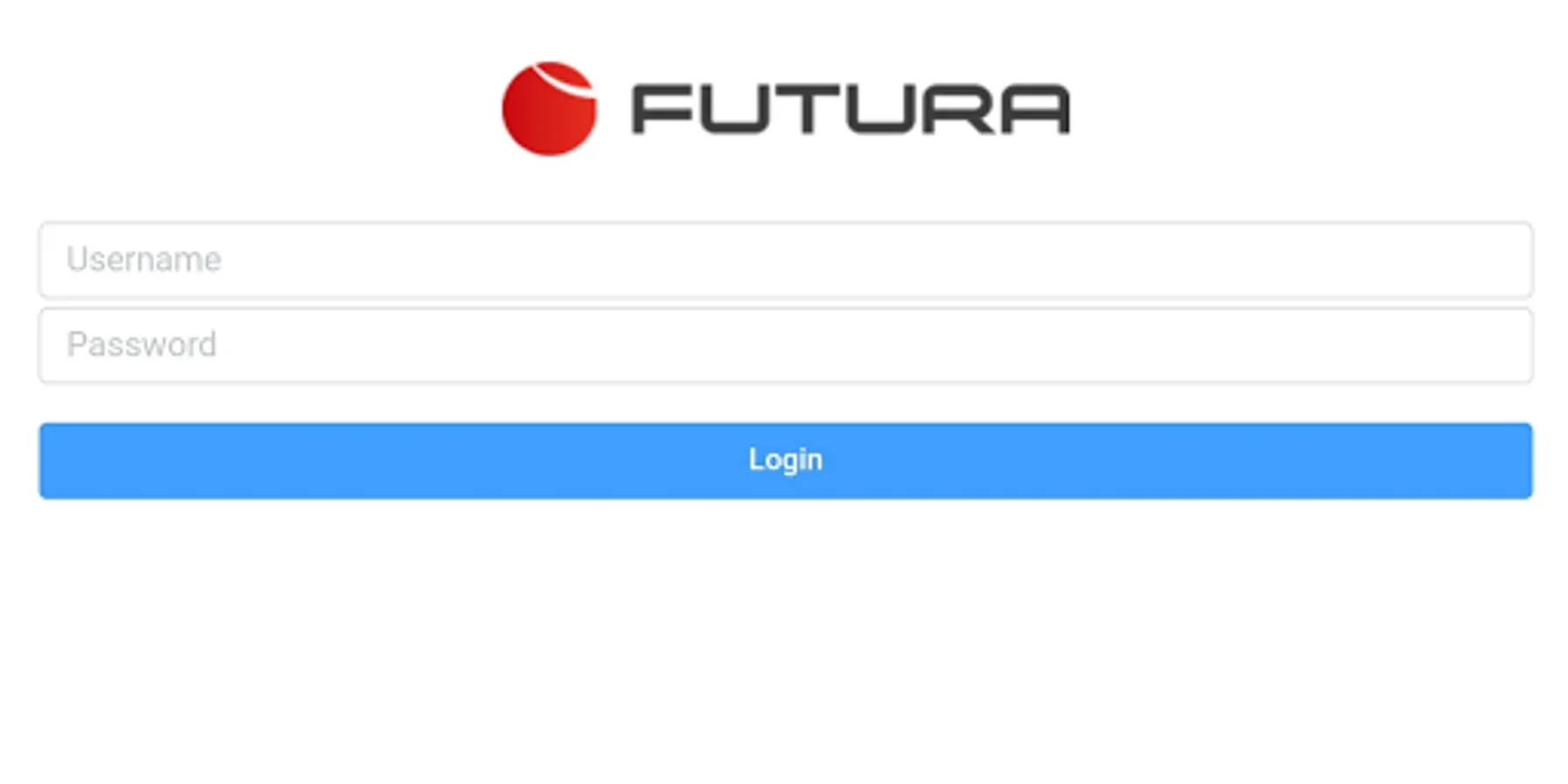Activate the first text field of login form
Image resolution: width=1568 pixels, height=784 pixels.
(786, 260)
